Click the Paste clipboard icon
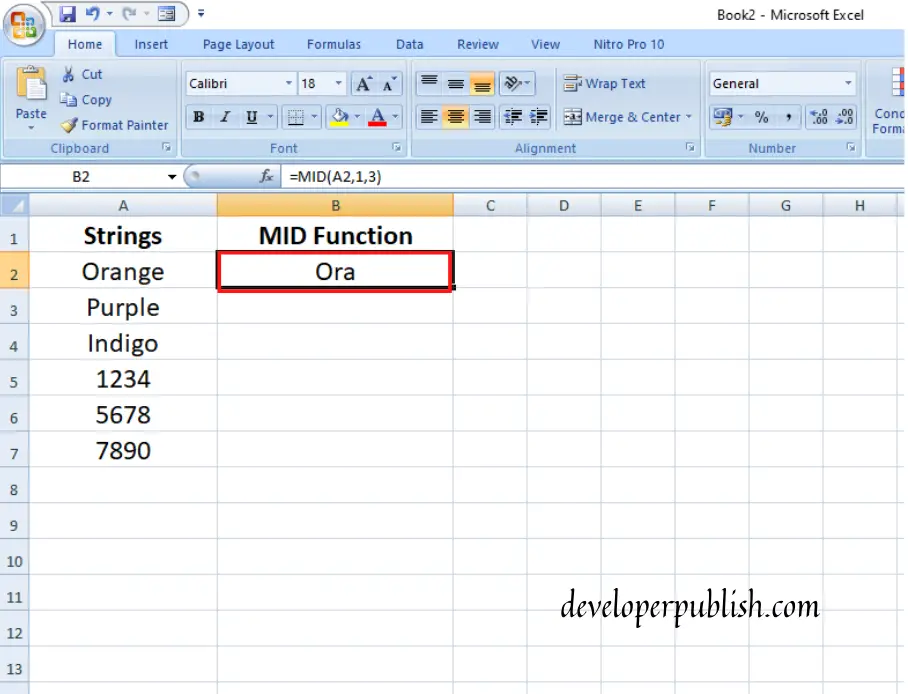 point(31,85)
